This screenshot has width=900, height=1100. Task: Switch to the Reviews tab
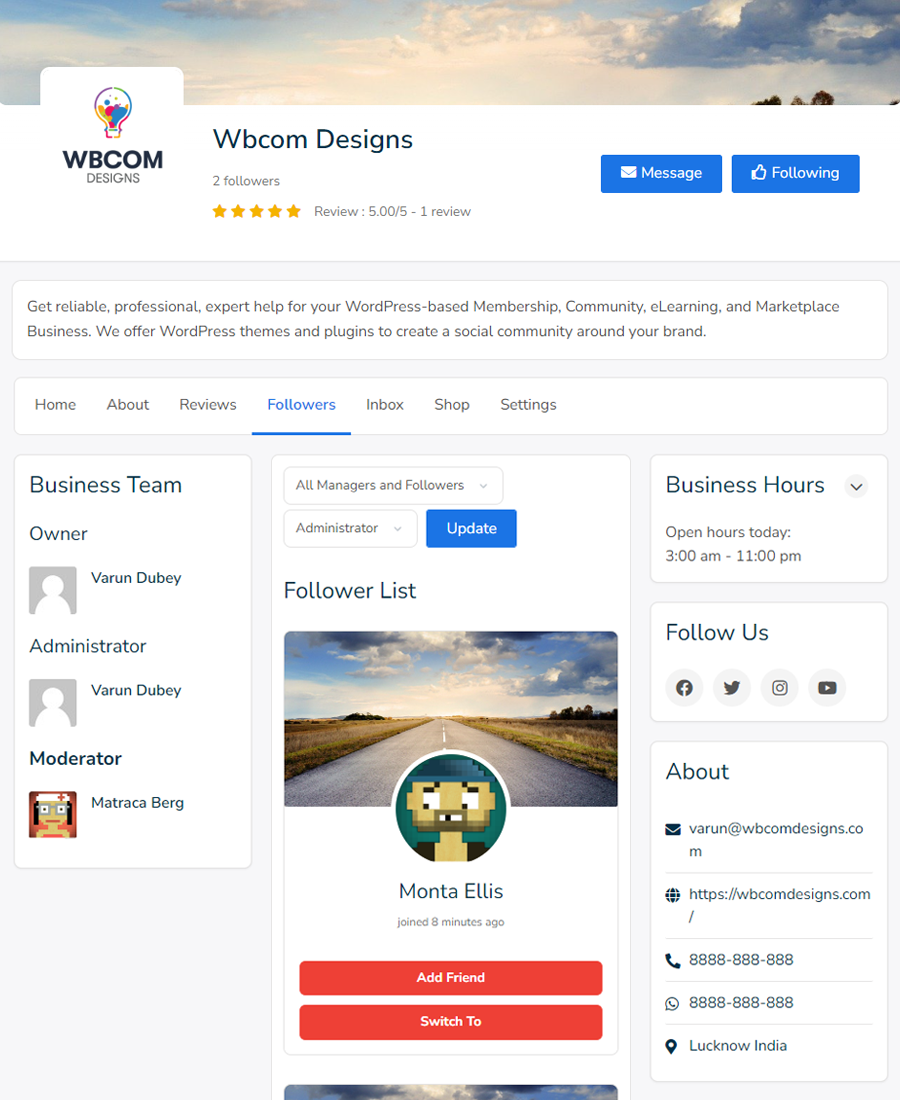click(208, 405)
